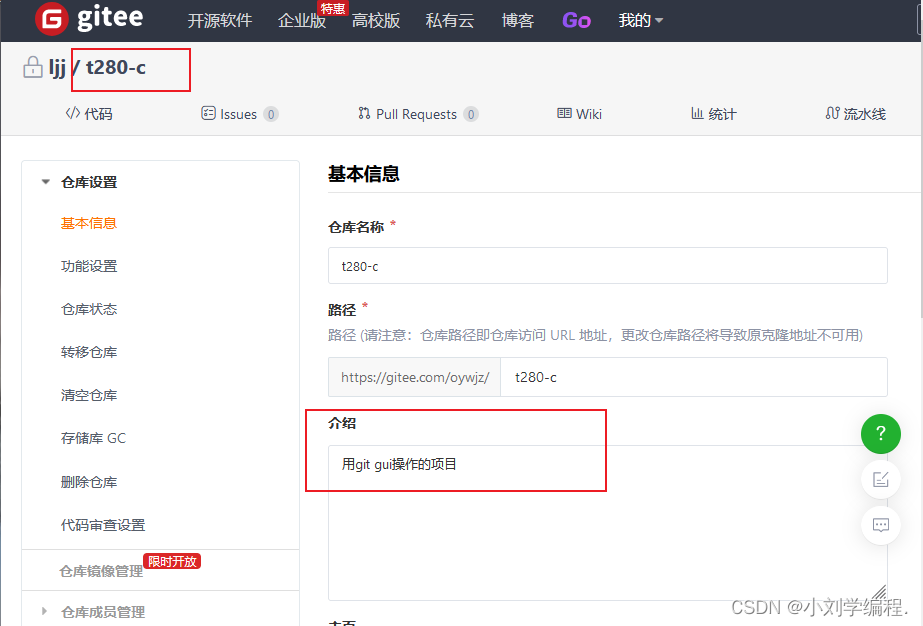Select 删除仓库 in the sidebar

[89, 482]
